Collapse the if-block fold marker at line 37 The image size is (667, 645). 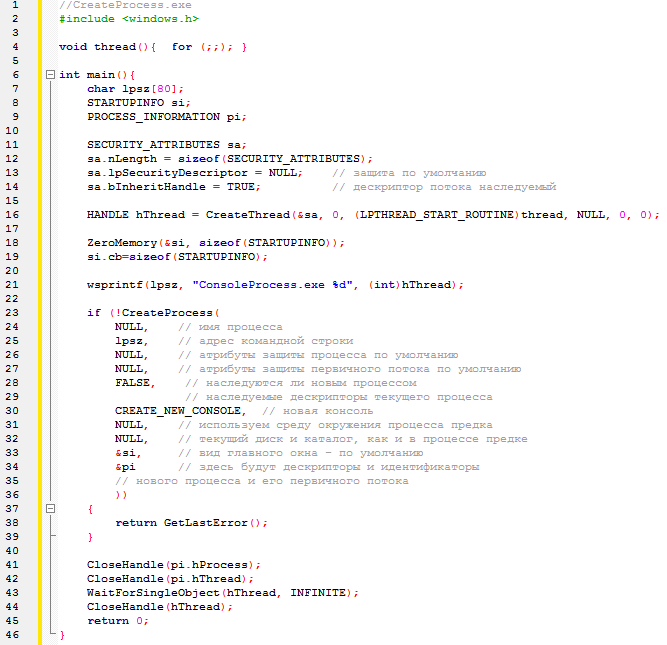point(50,509)
